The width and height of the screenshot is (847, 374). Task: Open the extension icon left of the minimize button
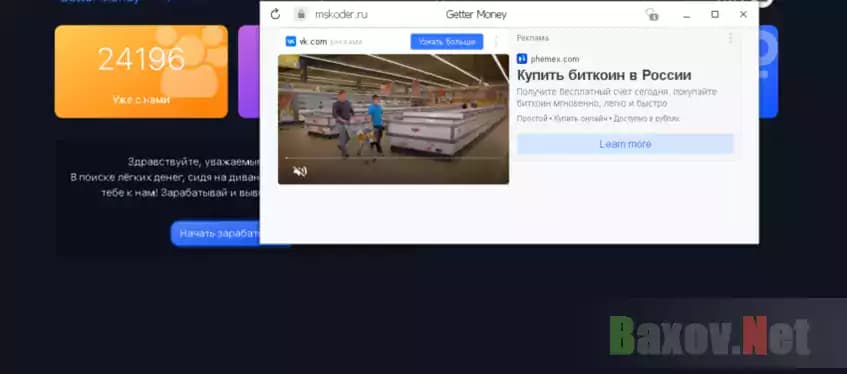(653, 15)
